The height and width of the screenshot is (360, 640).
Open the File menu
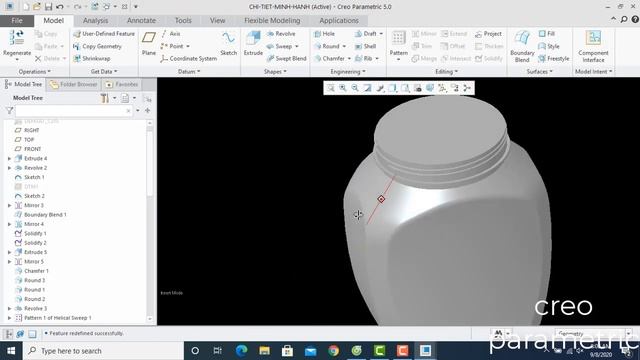point(17,20)
